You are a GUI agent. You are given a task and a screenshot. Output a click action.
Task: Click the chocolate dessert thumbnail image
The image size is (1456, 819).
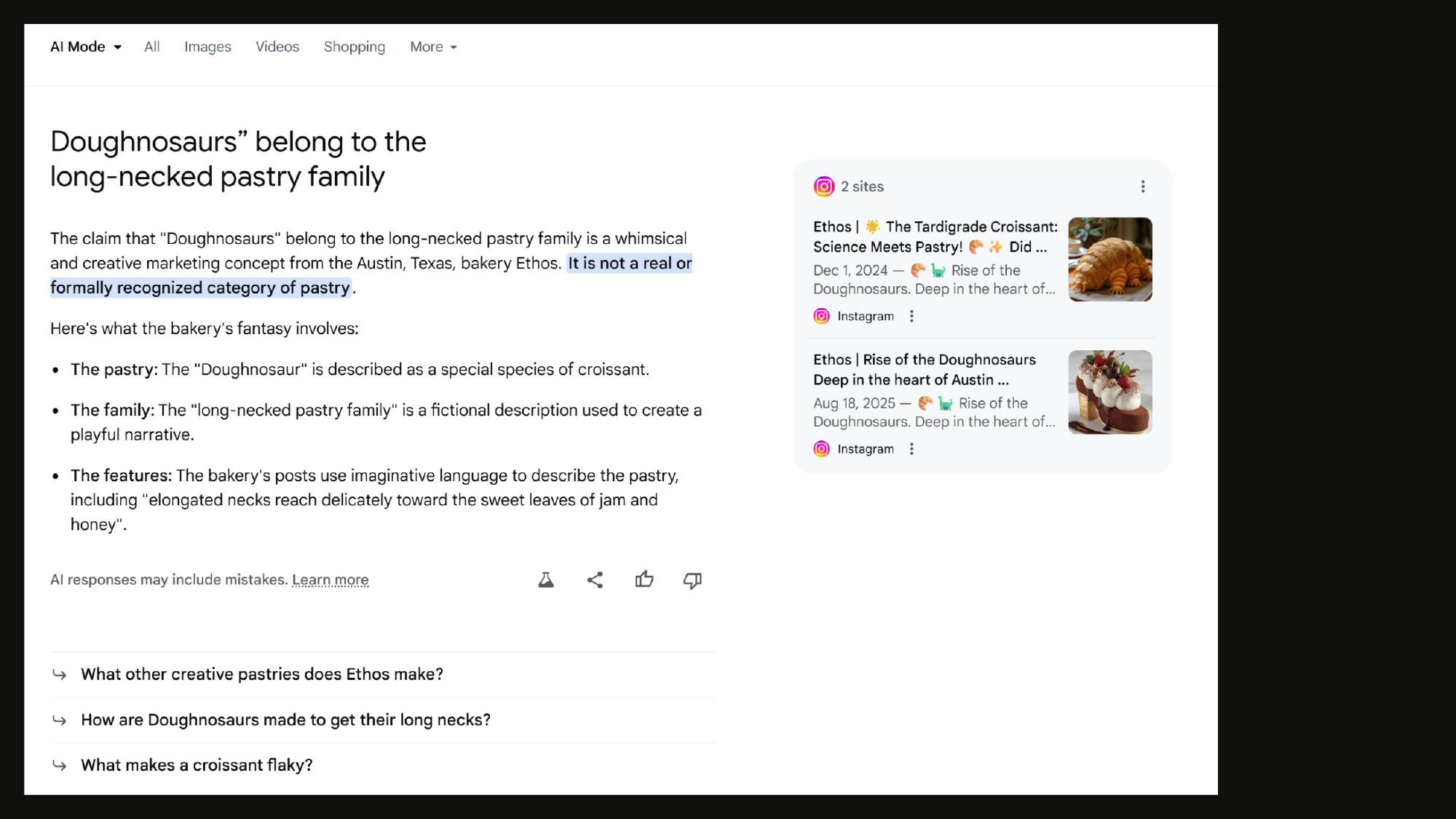pyautogui.click(x=1109, y=392)
